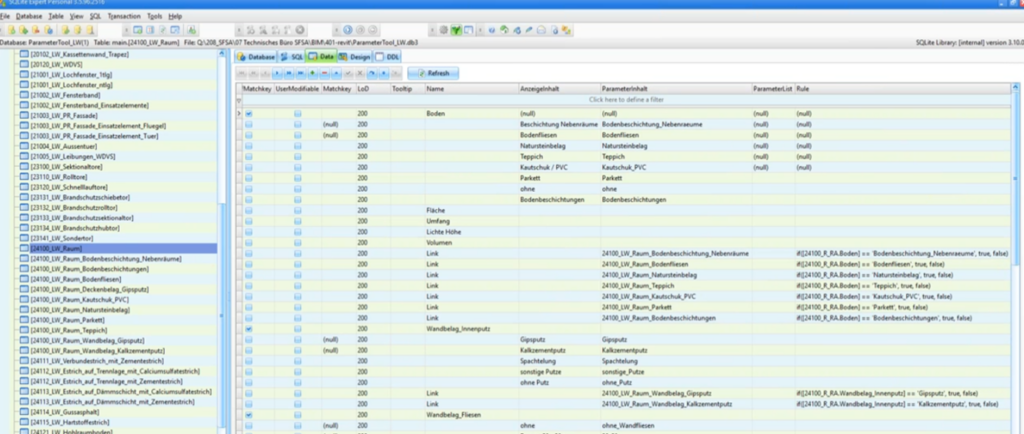Click the green plus insert record button
Screen dimensions: 1024x434
point(311,74)
